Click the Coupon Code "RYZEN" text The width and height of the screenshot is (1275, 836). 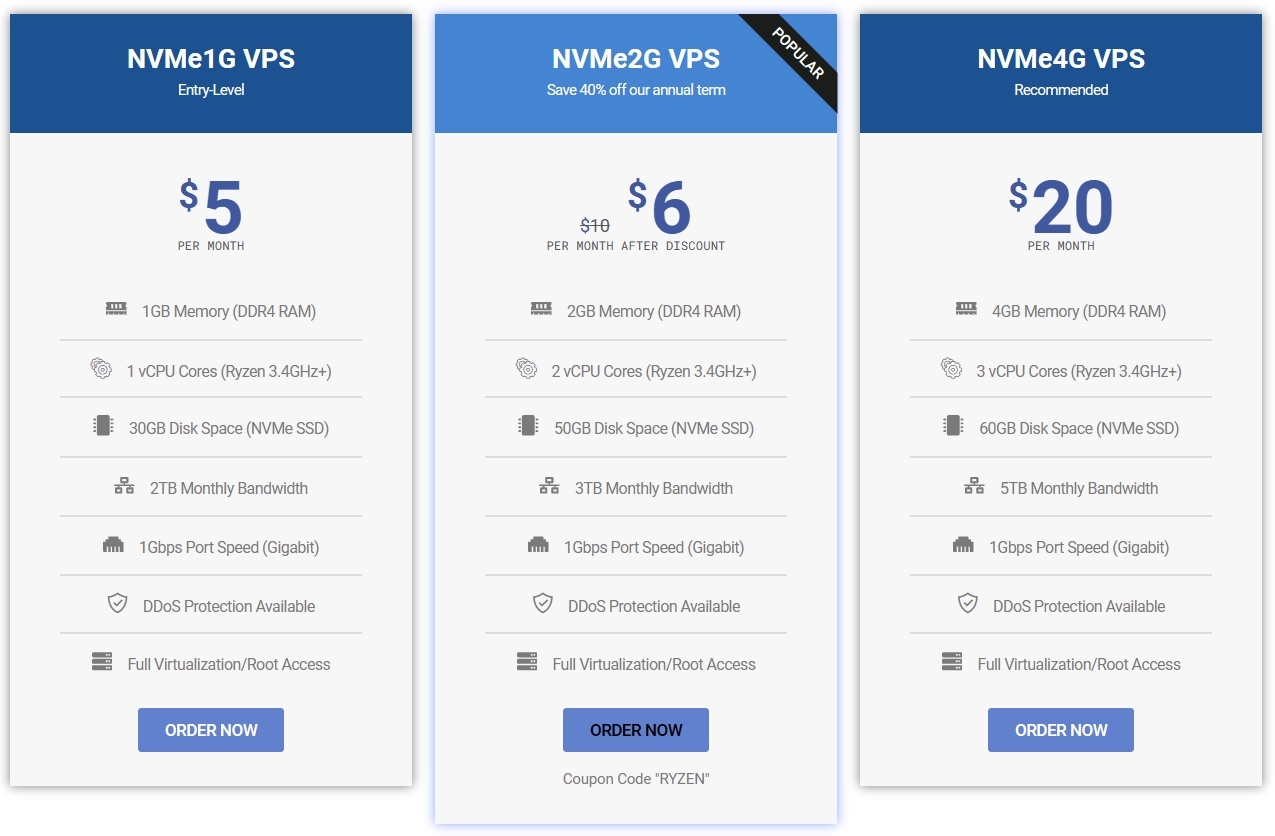point(636,779)
